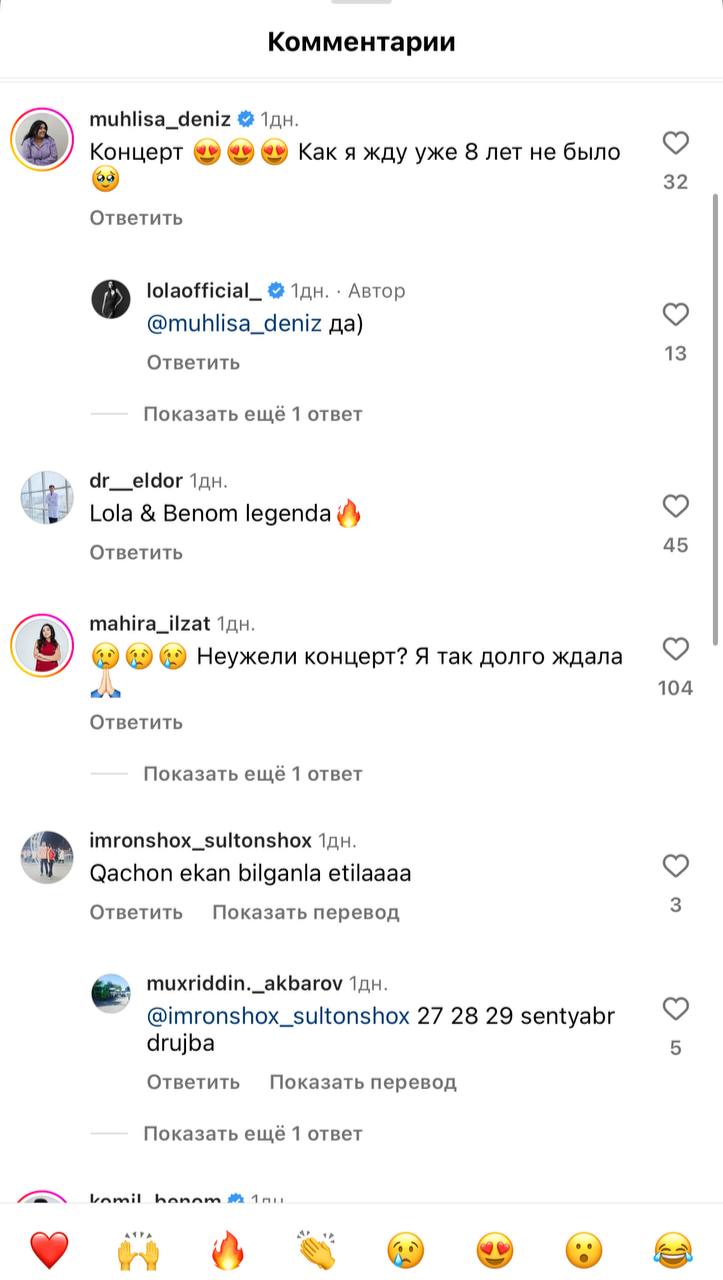Open lolaofficial_ profile avatar
This screenshot has width=723, height=1280.
click(111, 299)
